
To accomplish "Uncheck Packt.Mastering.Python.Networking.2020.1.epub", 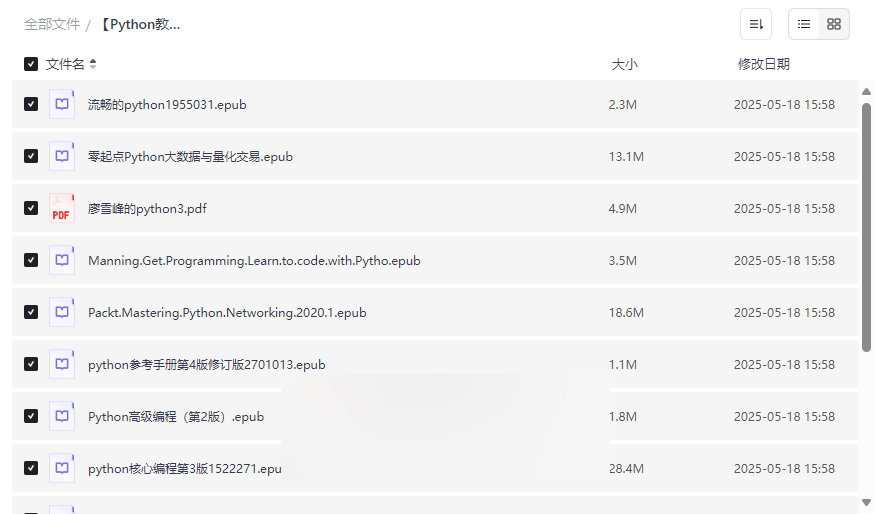I will pos(31,312).
